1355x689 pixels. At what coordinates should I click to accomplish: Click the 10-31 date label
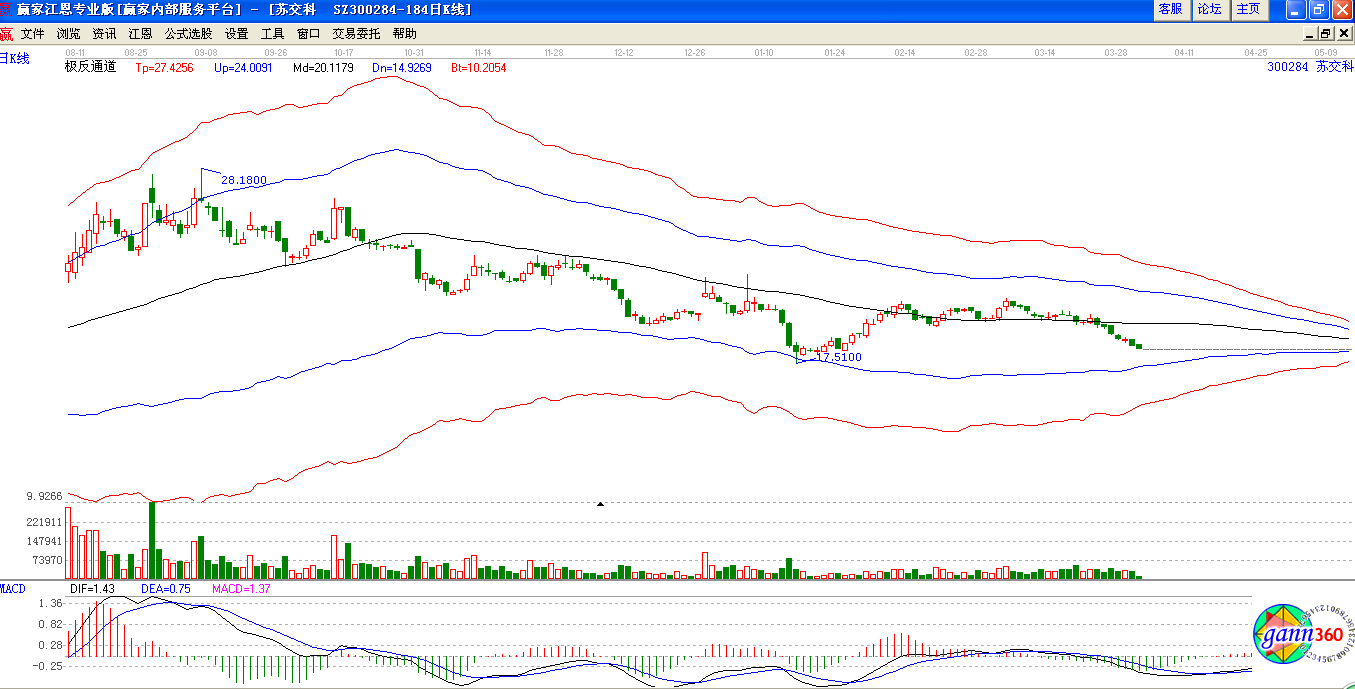413,51
